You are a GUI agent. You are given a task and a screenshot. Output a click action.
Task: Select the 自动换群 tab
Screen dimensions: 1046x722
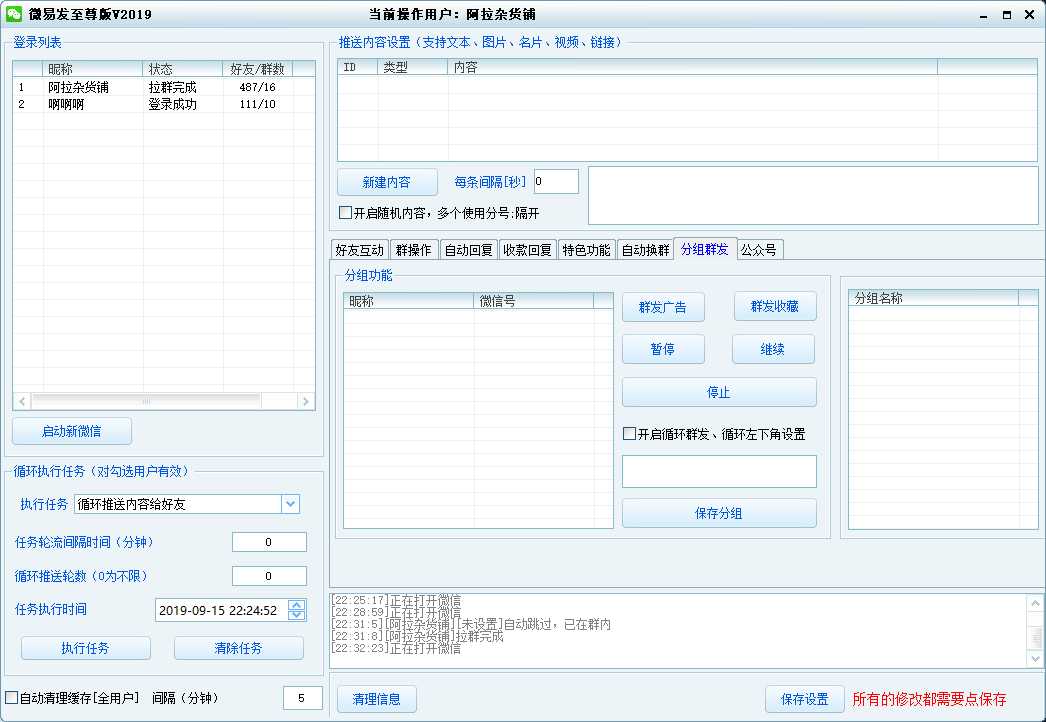coord(645,250)
